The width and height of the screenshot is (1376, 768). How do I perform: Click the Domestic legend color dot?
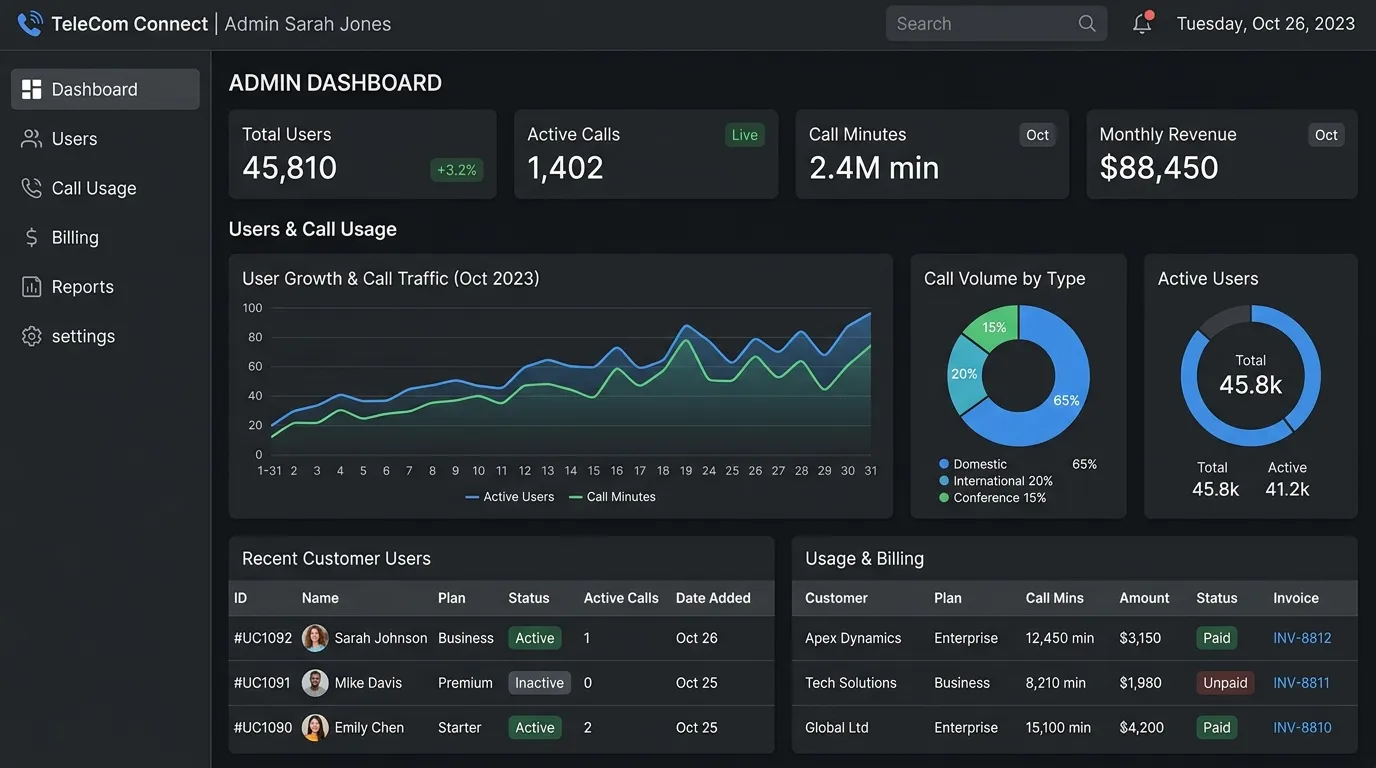pos(944,464)
